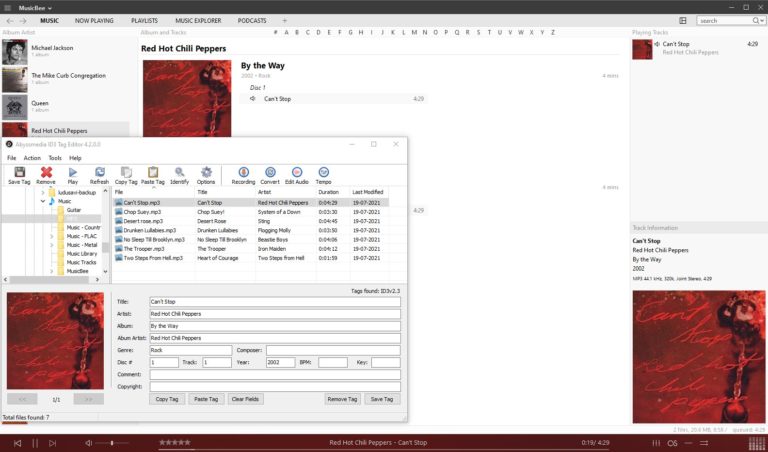Viewport: 768px width, 452px height.
Task: Click the Remove Tag button
Action: point(342,399)
